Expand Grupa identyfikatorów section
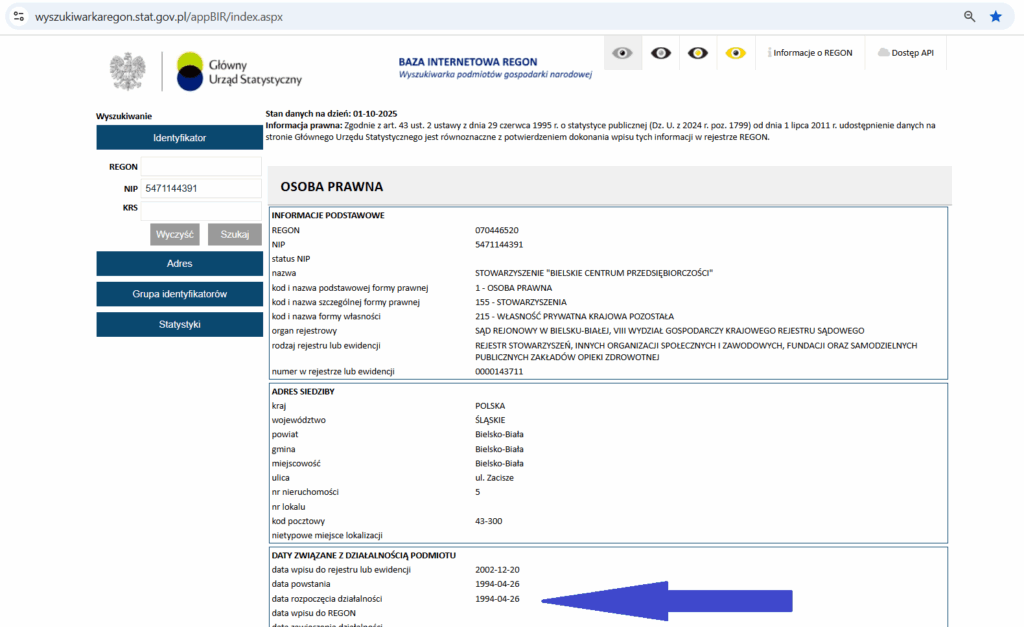 pyautogui.click(x=179, y=294)
